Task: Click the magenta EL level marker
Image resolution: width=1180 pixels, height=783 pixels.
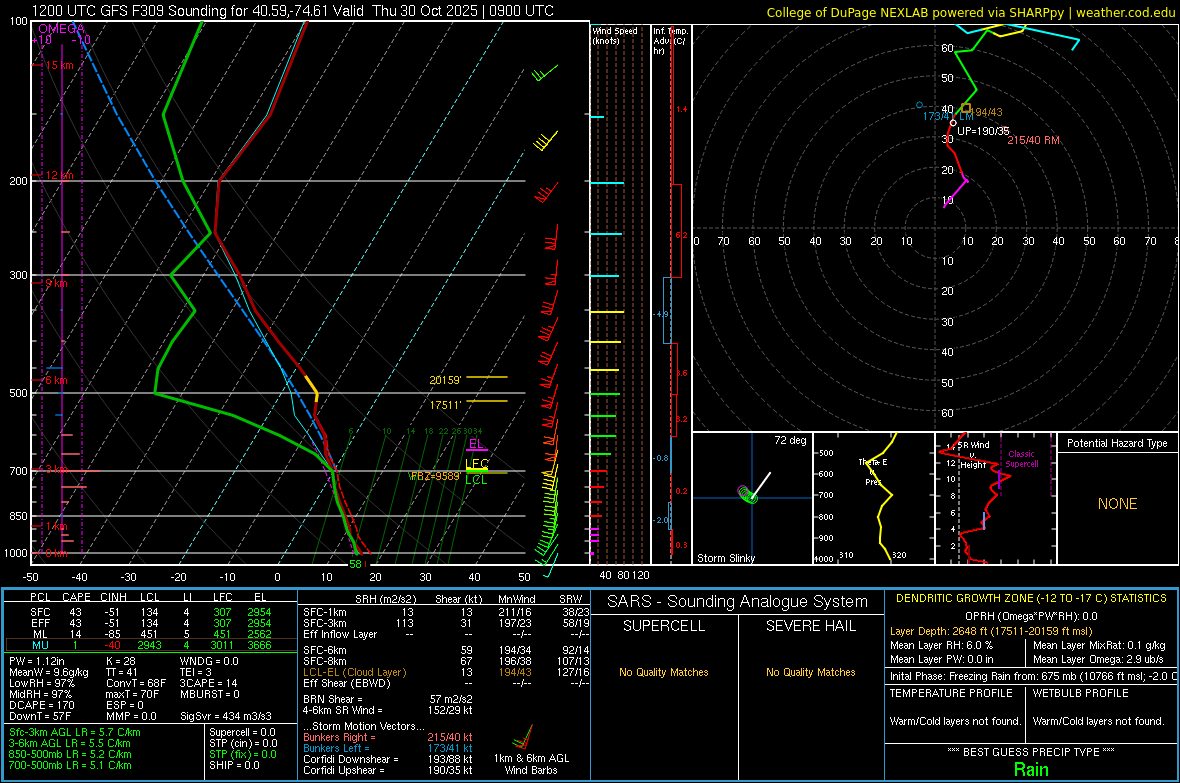Action: [476, 445]
